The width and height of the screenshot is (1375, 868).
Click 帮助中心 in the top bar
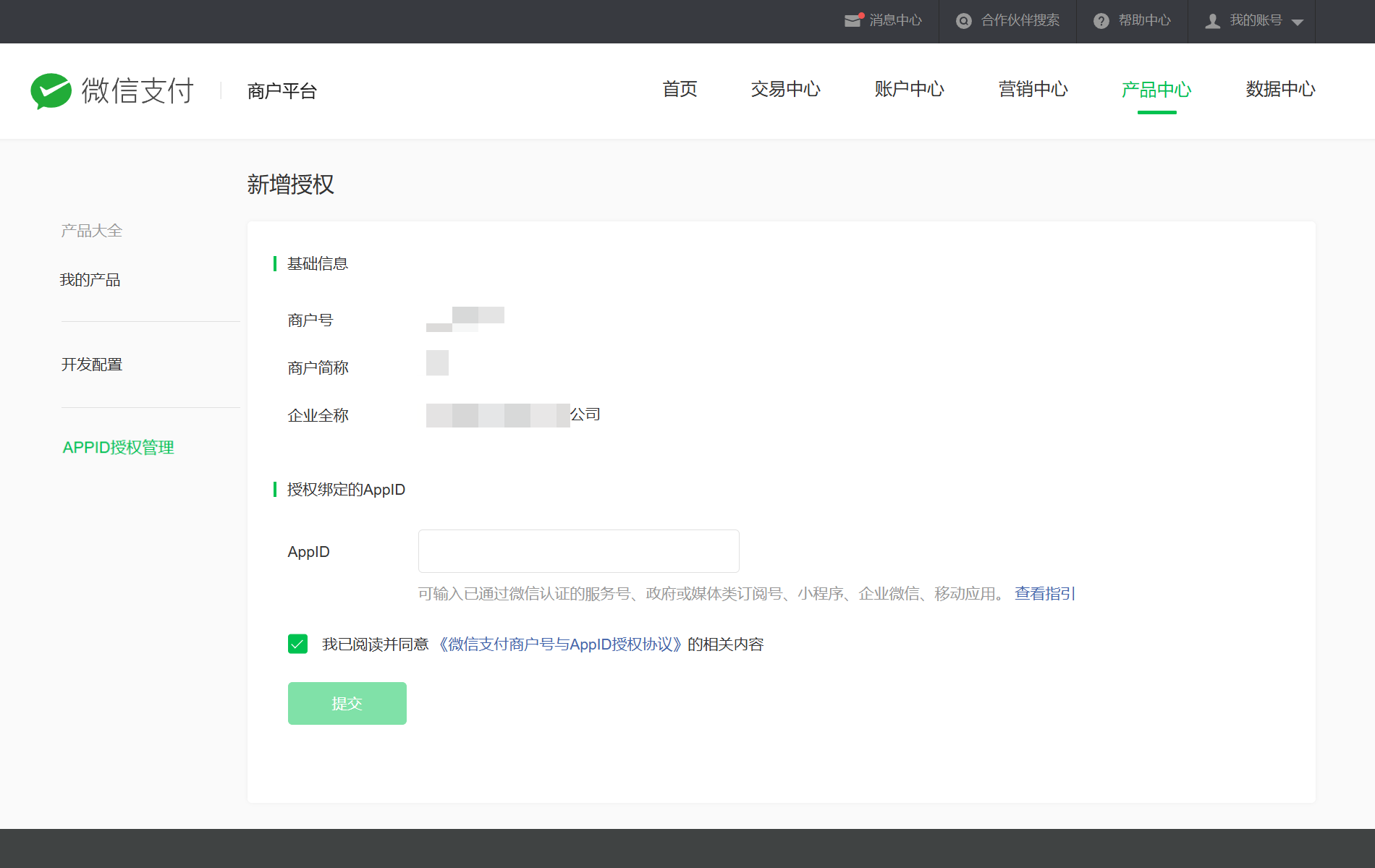pyautogui.click(x=1145, y=20)
